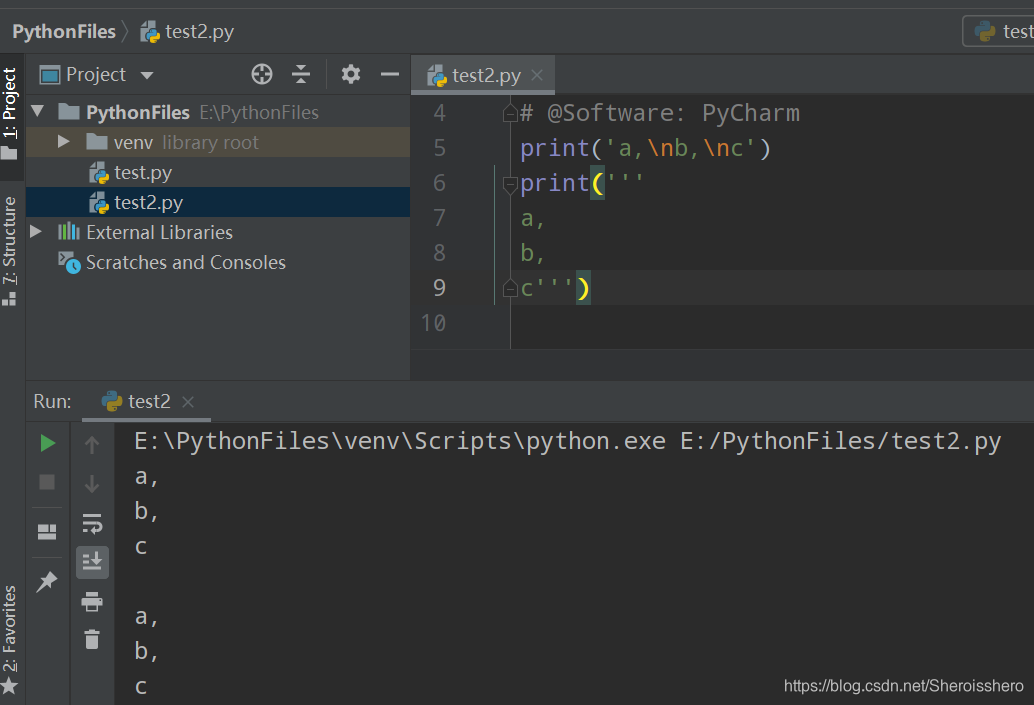Viewport: 1034px width, 705px height.
Task: Activate scroll-to-end in console output
Action: (92, 562)
